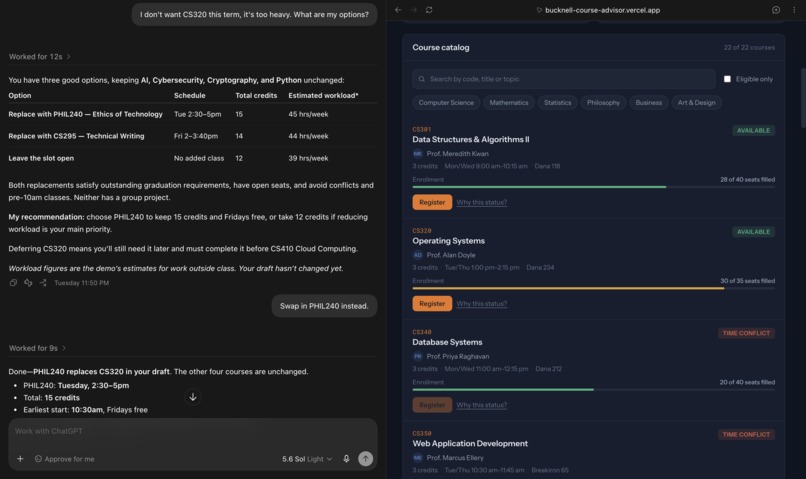Click Prof. Marcus Ellery's avatar badge
The image size is (806, 479).
pos(417,457)
